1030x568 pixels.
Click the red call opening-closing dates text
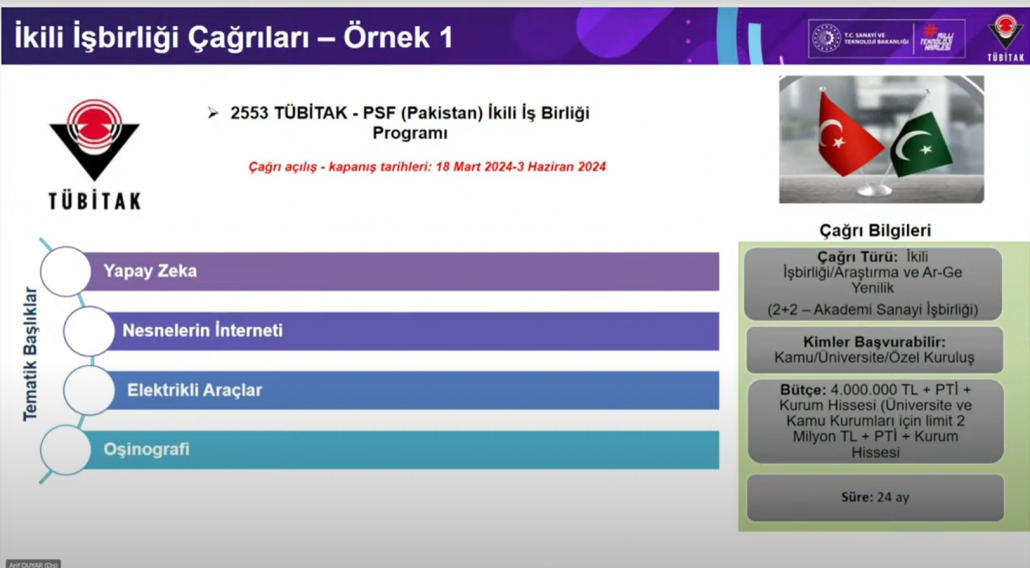click(427, 167)
